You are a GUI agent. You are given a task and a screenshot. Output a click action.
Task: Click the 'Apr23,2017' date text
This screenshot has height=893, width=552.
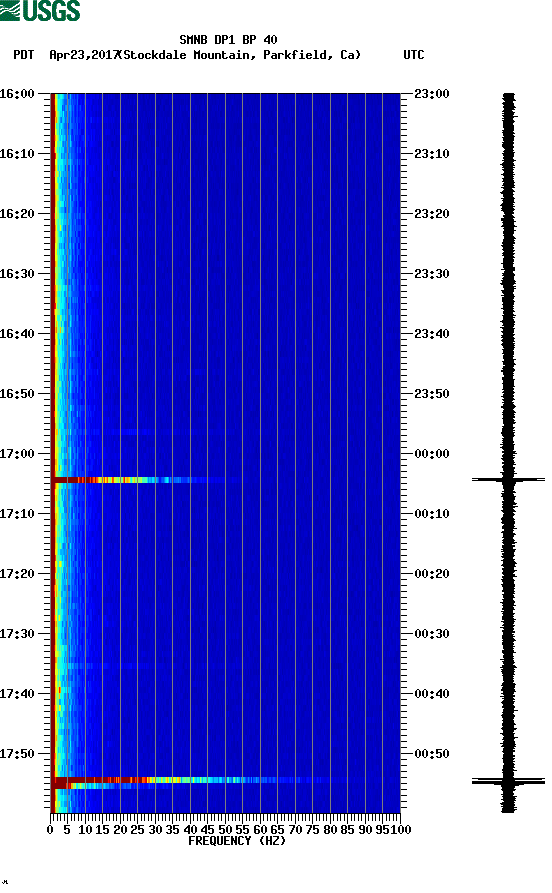coord(84,55)
